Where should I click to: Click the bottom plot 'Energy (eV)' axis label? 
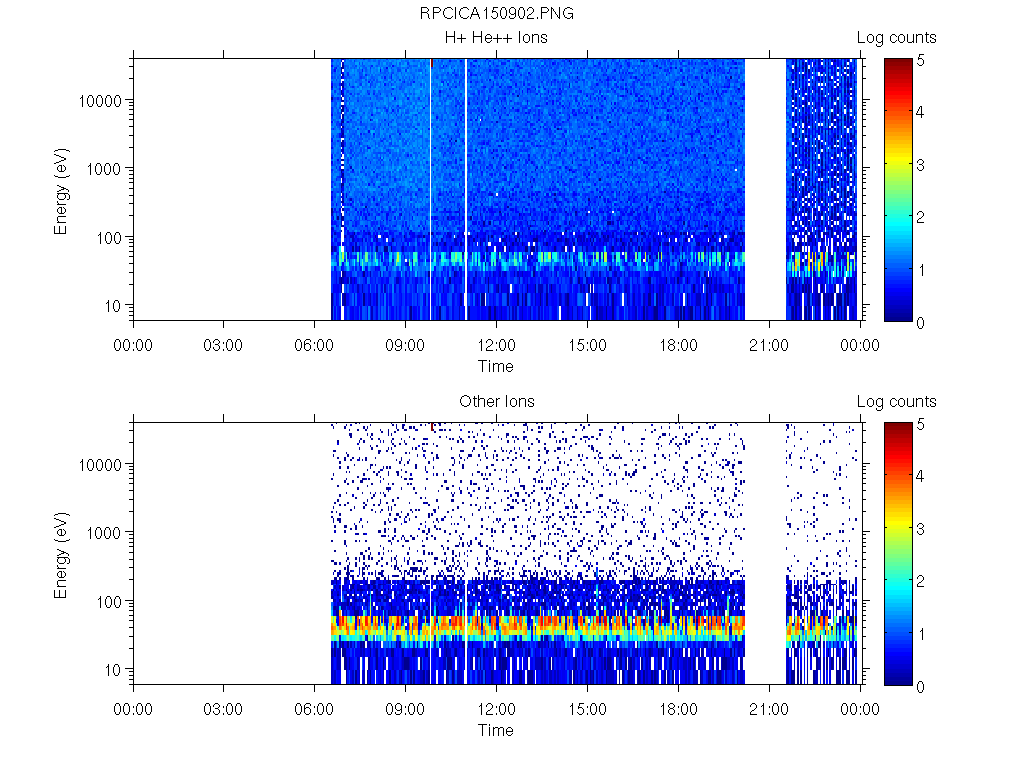click(61, 555)
